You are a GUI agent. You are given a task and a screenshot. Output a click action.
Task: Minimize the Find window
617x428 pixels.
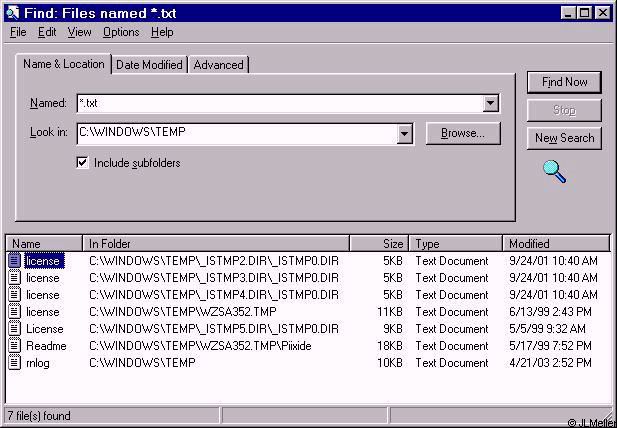click(568, 13)
